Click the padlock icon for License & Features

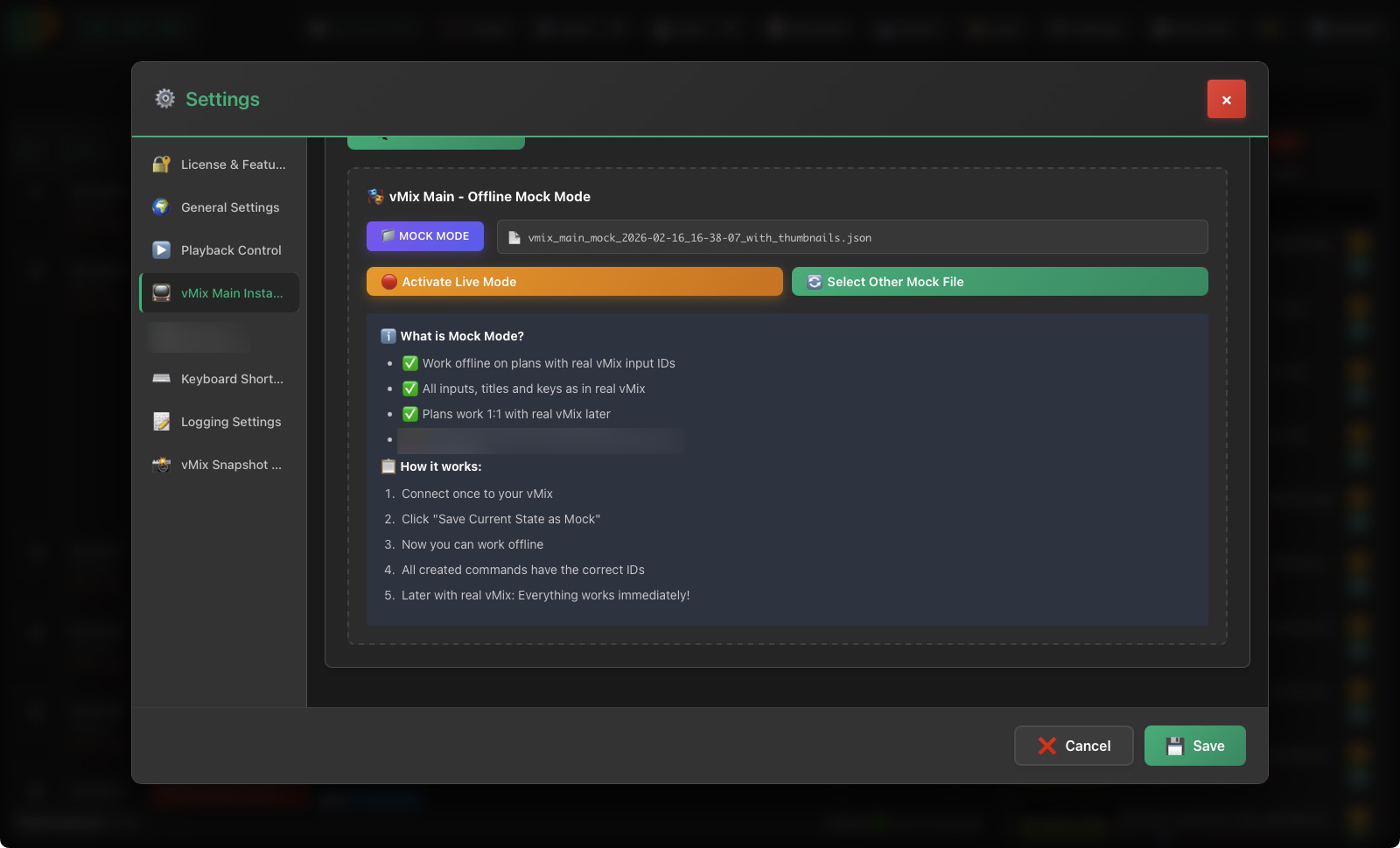tap(162, 164)
